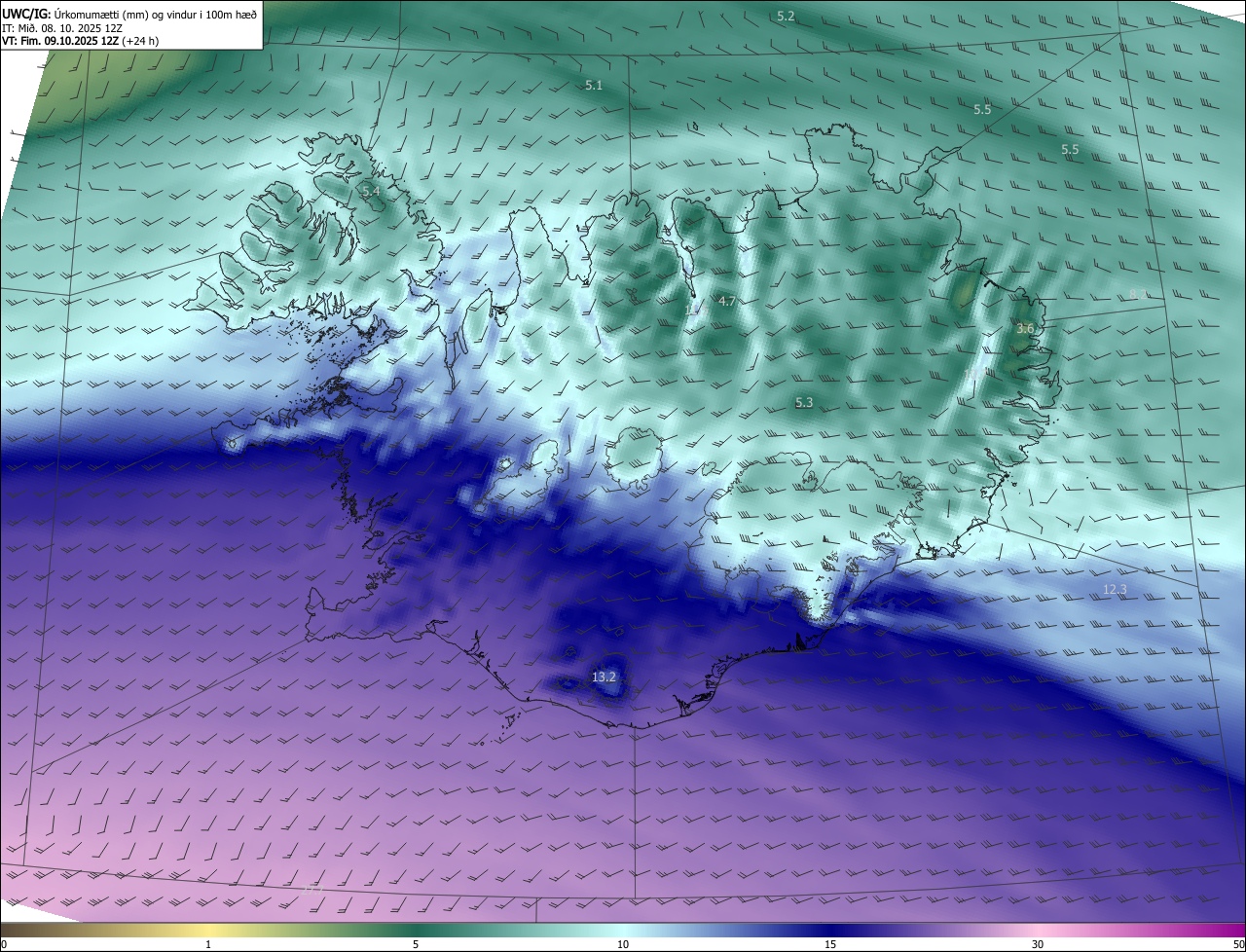
Task: Click the colorbar tick label '30'
Action: (x=1038, y=944)
